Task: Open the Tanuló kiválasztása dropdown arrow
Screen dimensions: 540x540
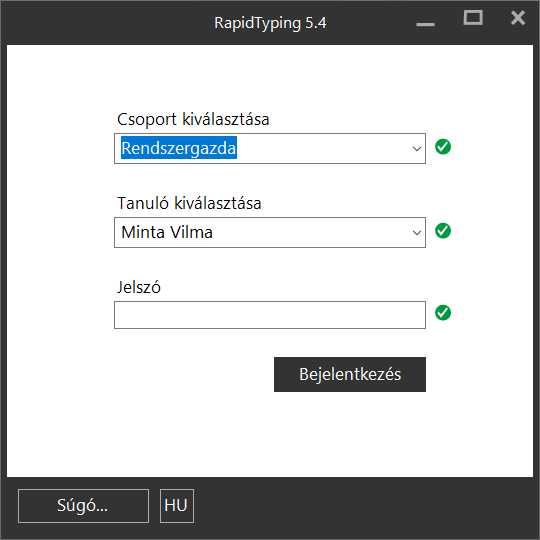Action: [417, 233]
